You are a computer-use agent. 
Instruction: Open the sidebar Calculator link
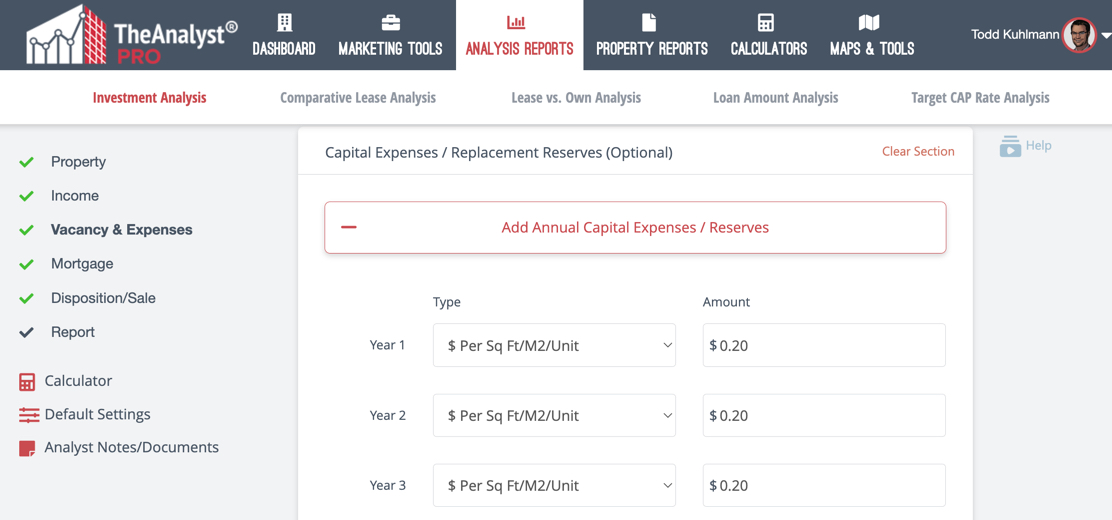78,381
